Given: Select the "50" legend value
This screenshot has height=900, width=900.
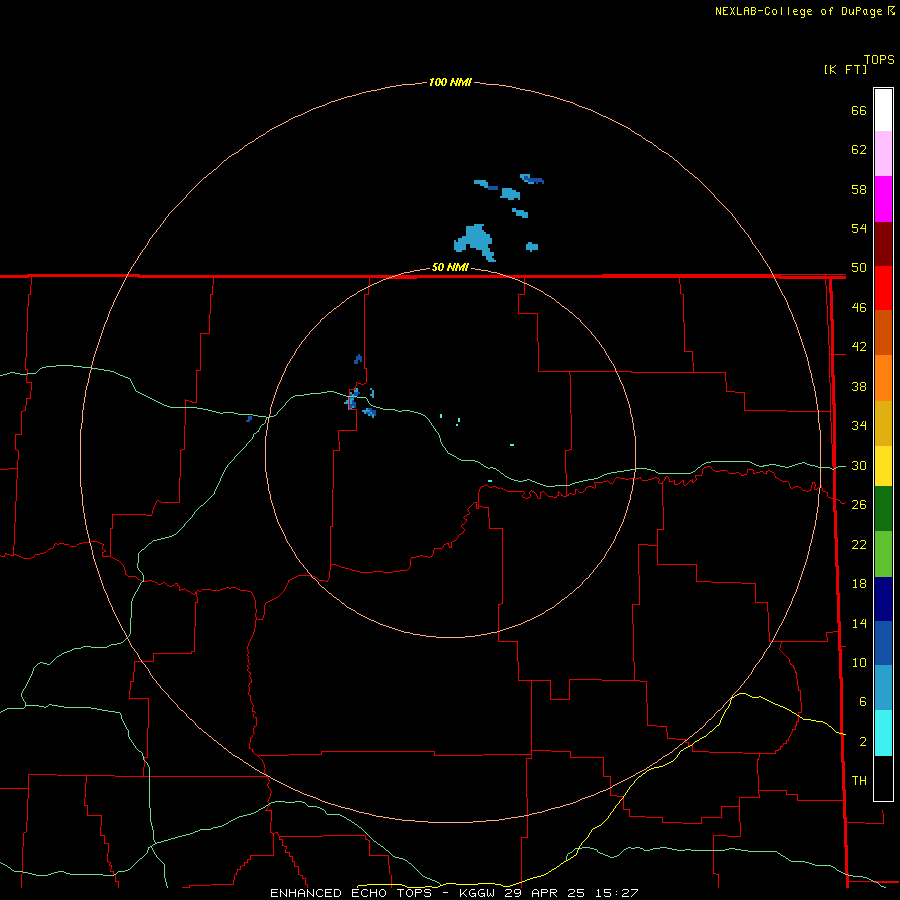Looking at the screenshot, I should [859, 268].
